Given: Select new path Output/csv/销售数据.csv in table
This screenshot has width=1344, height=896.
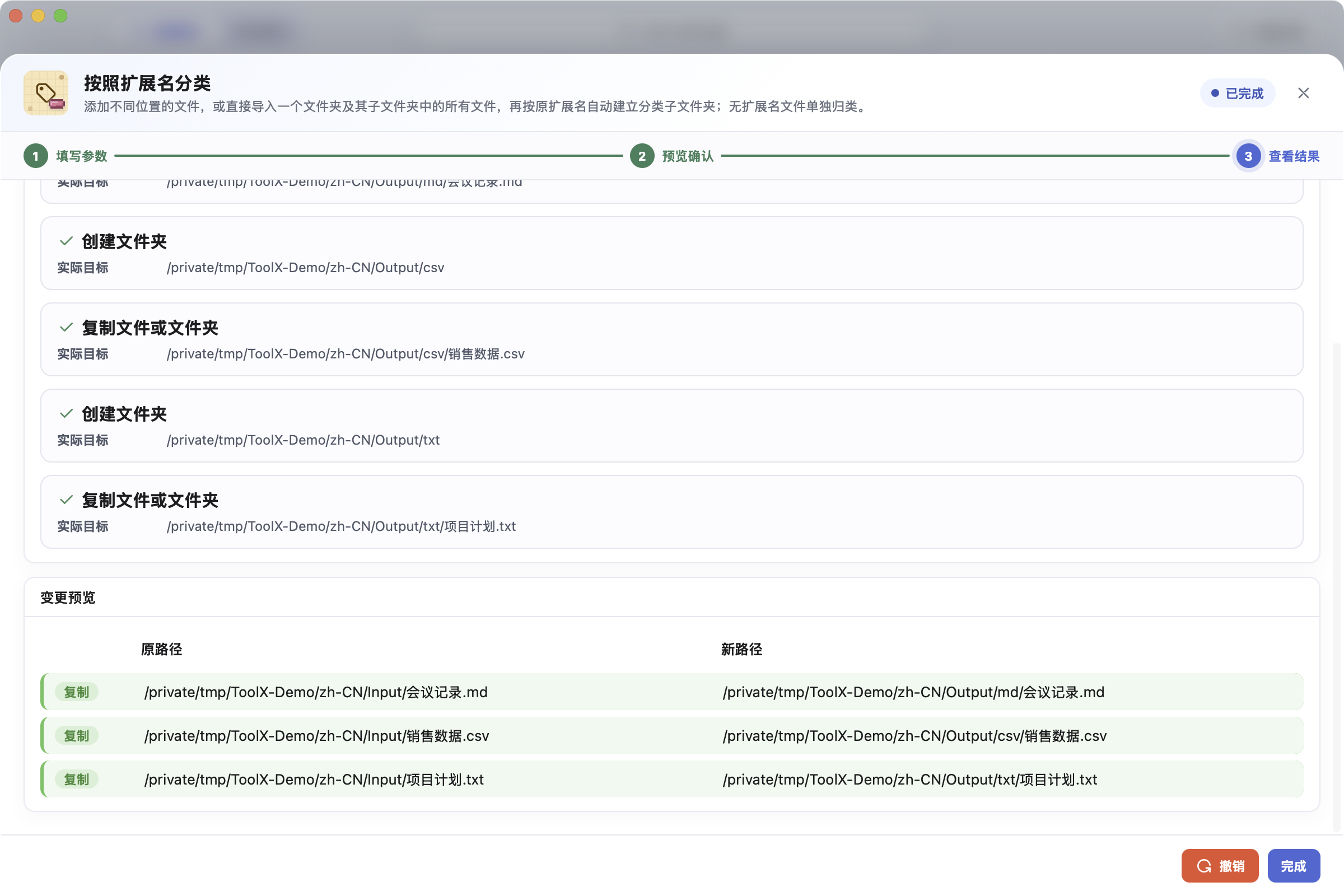Looking at the screenshot, I should pyautogui.click(x=914, y=735).
